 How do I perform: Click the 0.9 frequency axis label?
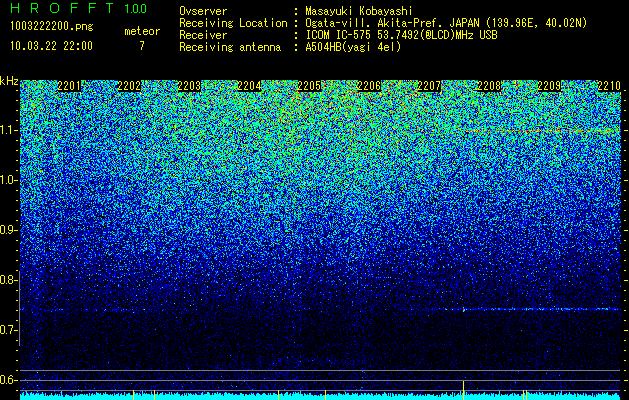coord(7,230)
